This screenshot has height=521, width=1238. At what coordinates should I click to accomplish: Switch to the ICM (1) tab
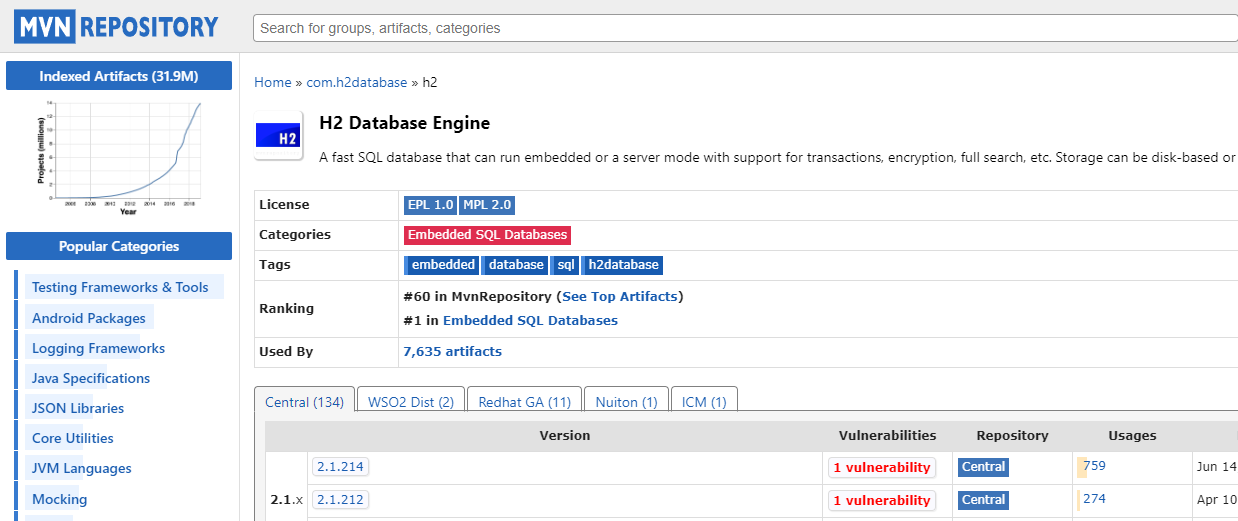[704, 402]
